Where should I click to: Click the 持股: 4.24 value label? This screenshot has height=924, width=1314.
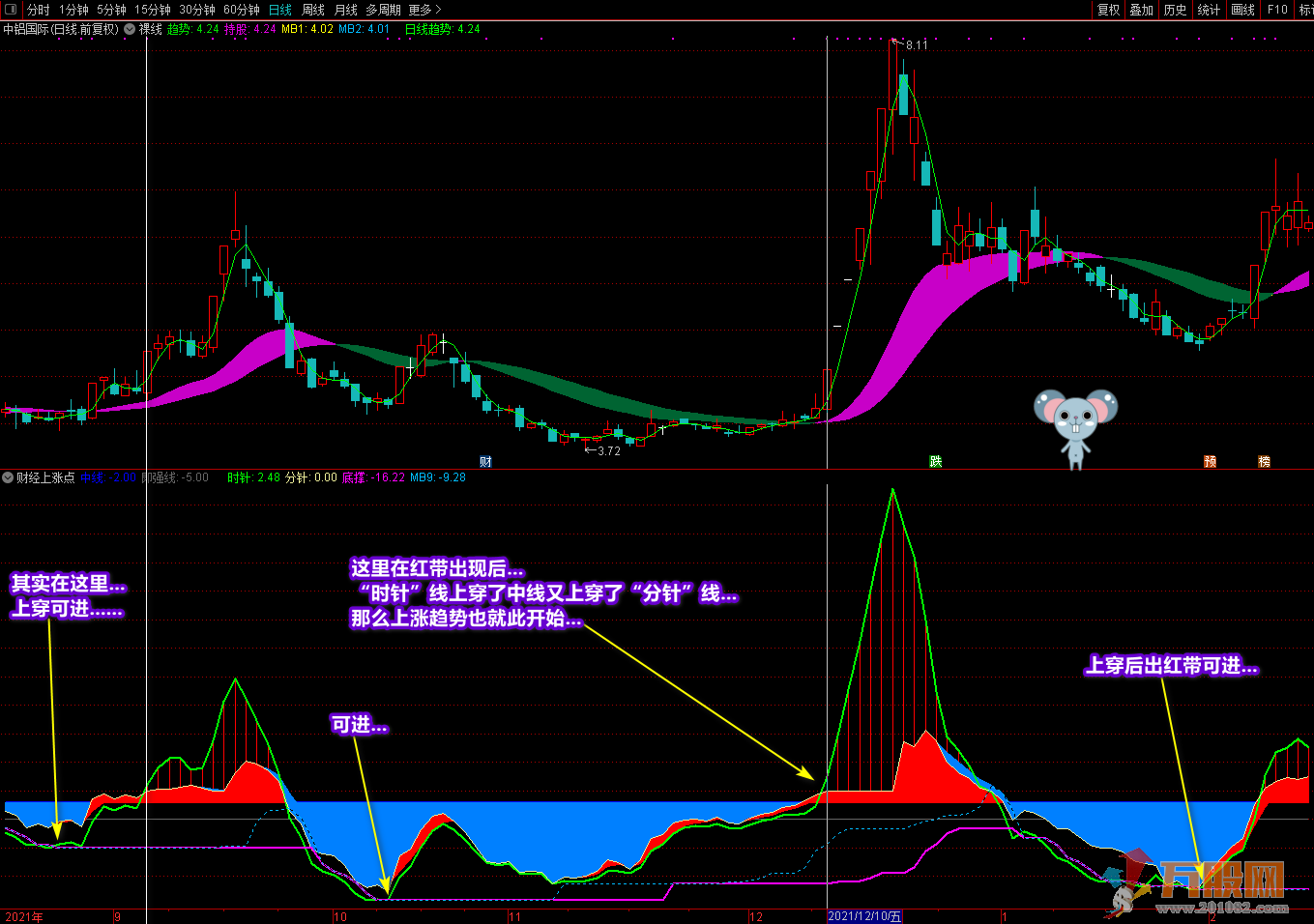(x=250, y=29)
